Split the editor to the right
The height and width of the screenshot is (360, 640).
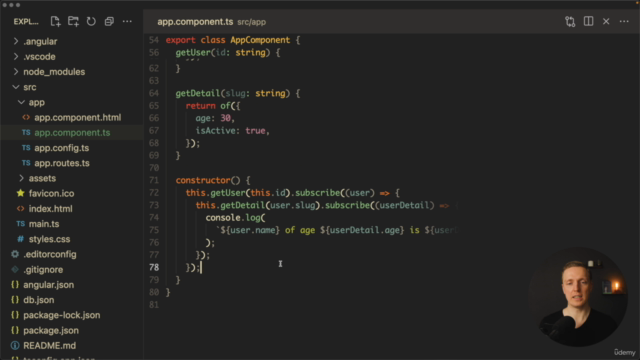coord(588,21)
